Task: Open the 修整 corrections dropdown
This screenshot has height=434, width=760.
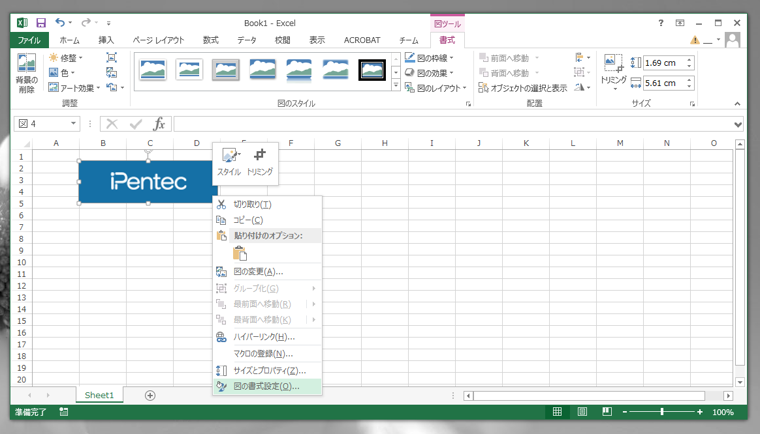Action: [66, 58]
